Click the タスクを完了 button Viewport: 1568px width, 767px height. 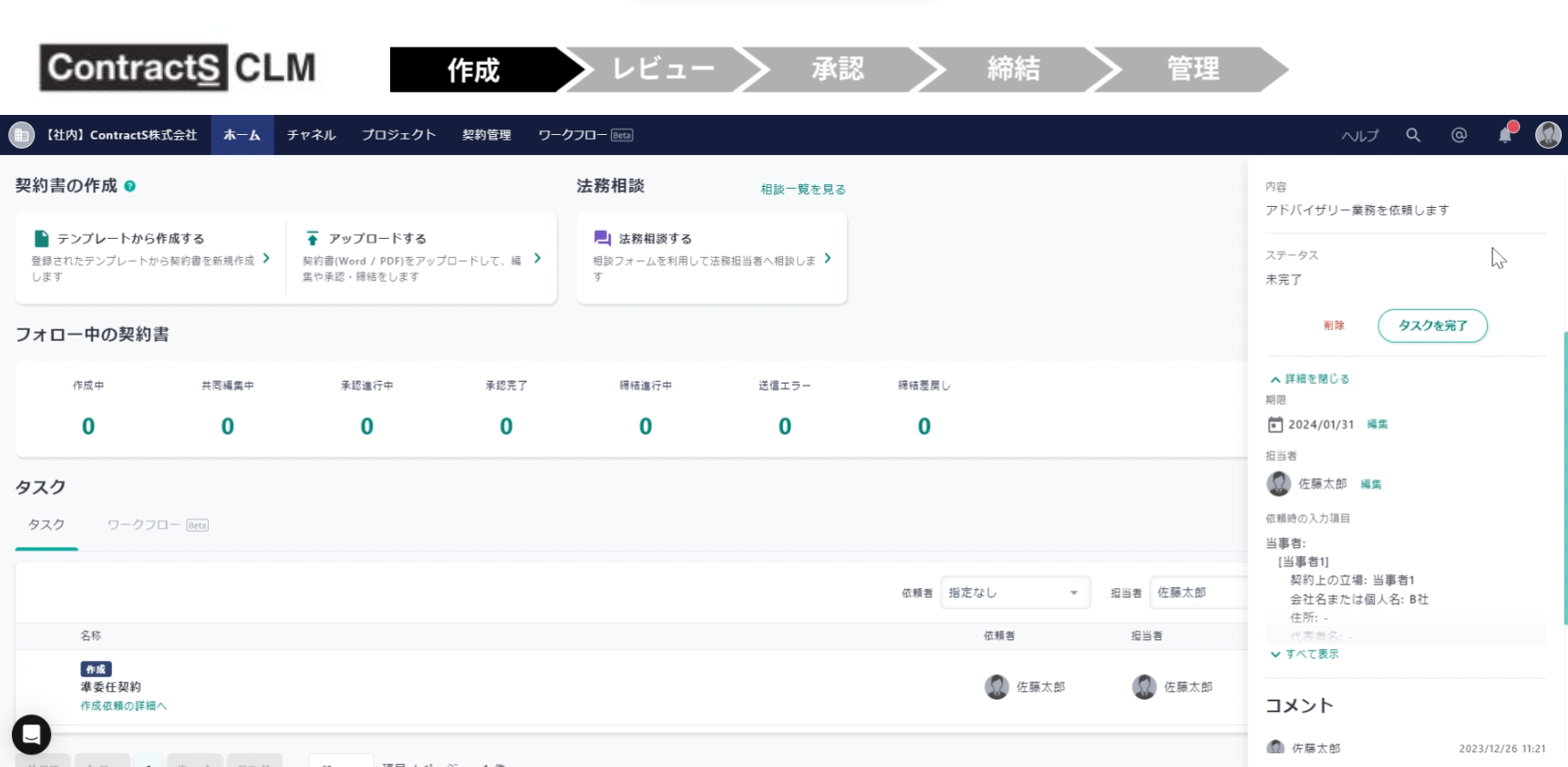1433,326
